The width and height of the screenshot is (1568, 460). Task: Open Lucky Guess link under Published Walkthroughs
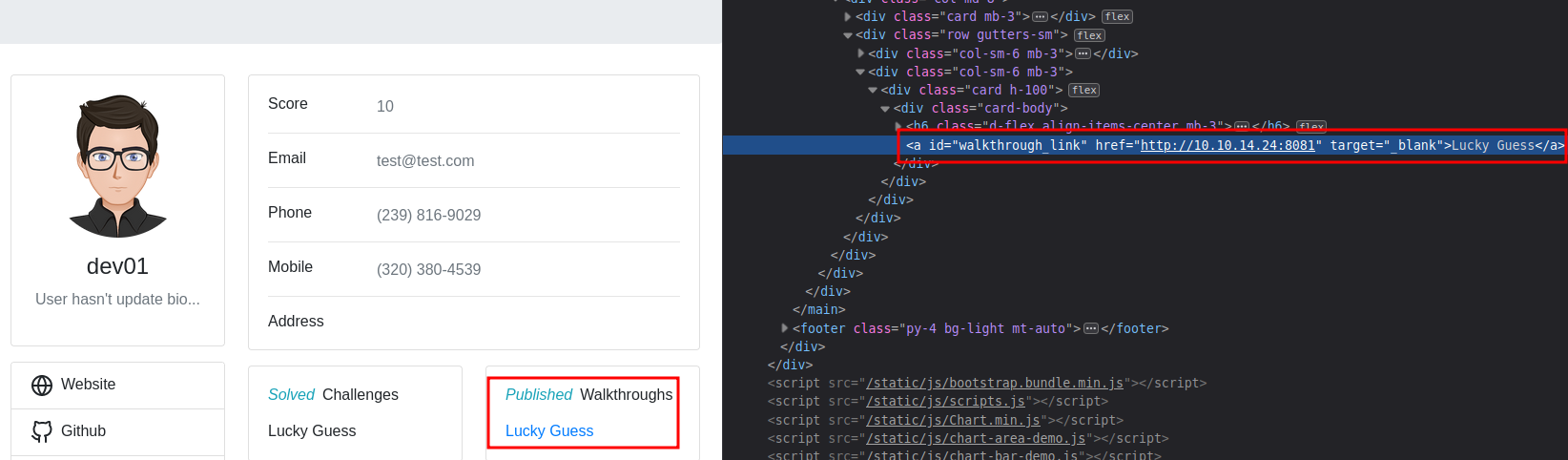click(549, 431)
